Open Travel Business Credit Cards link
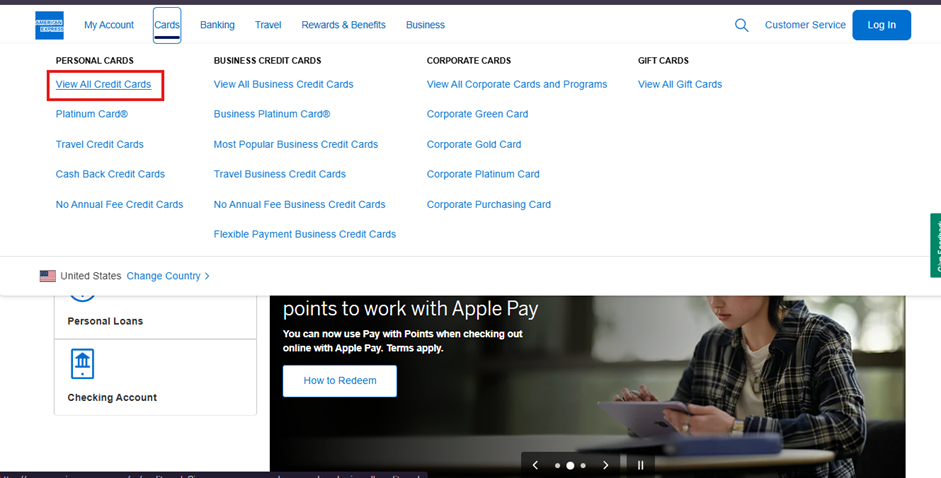The image size is (941, 478). pos(280,174)
